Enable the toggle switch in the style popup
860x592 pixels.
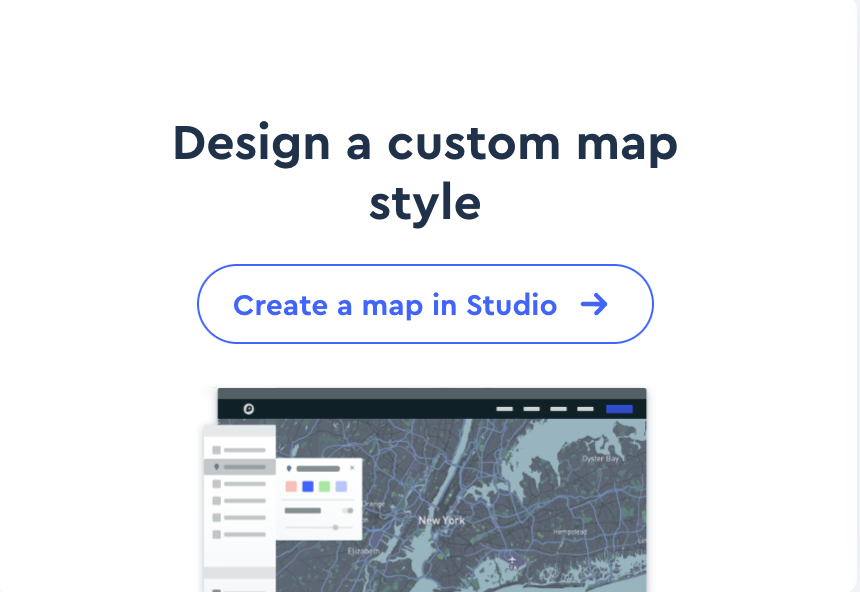pos(347,510)
